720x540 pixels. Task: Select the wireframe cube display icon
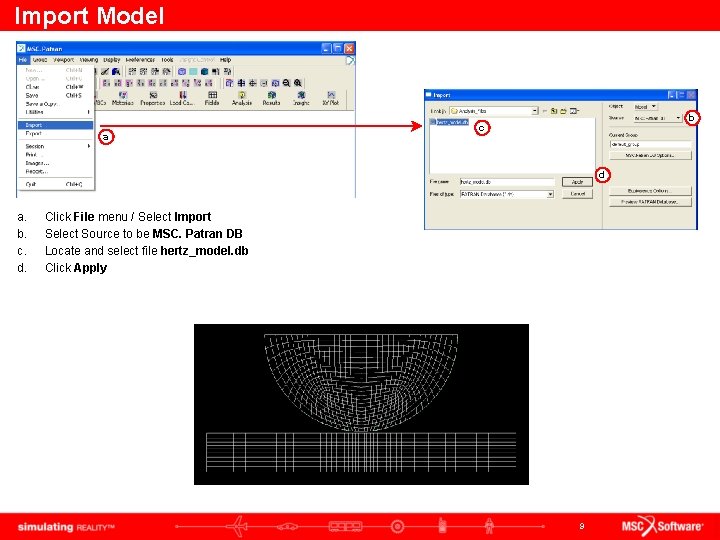point(182,72)
